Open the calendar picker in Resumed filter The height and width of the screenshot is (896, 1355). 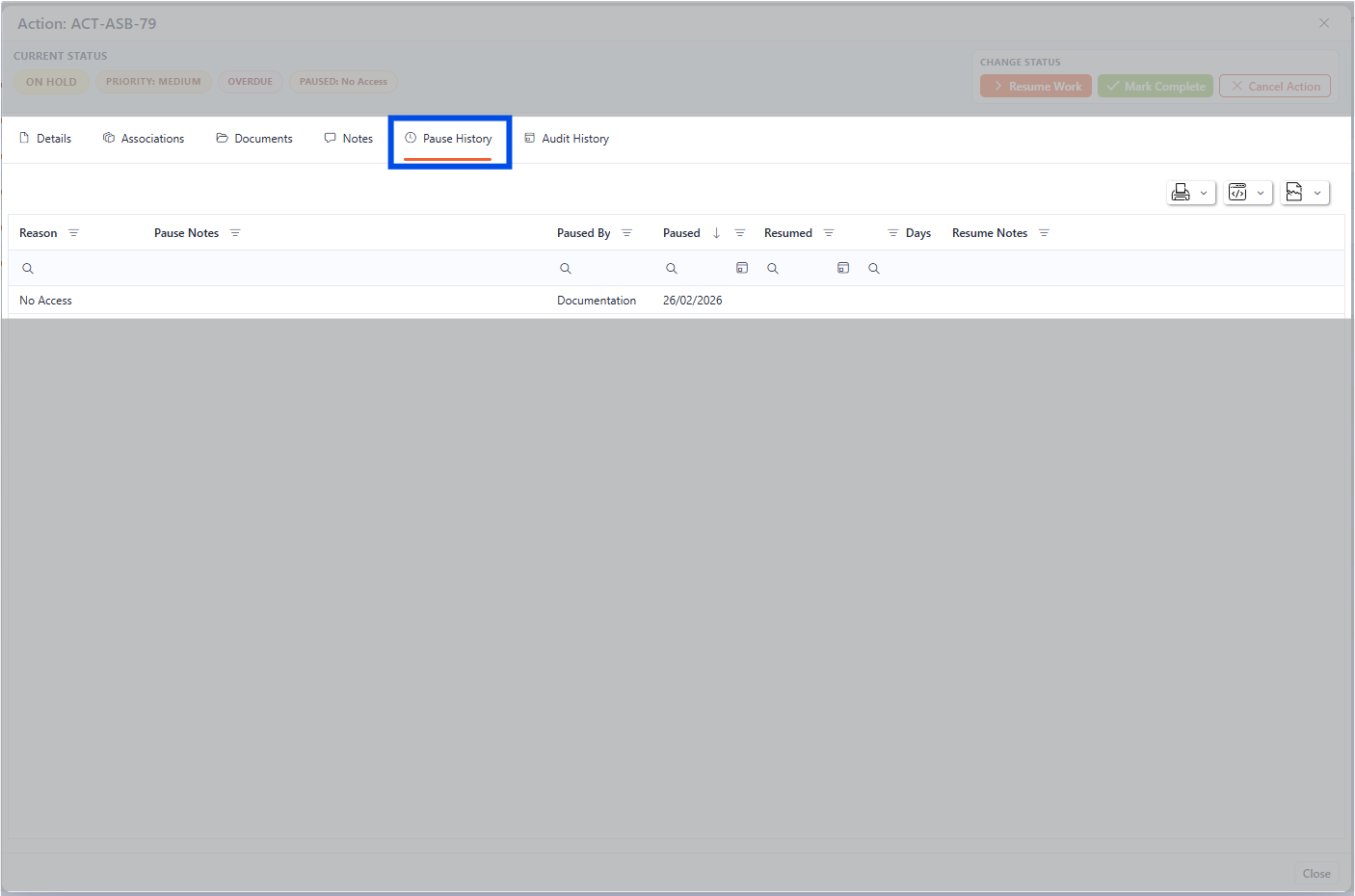coord(843,268)
